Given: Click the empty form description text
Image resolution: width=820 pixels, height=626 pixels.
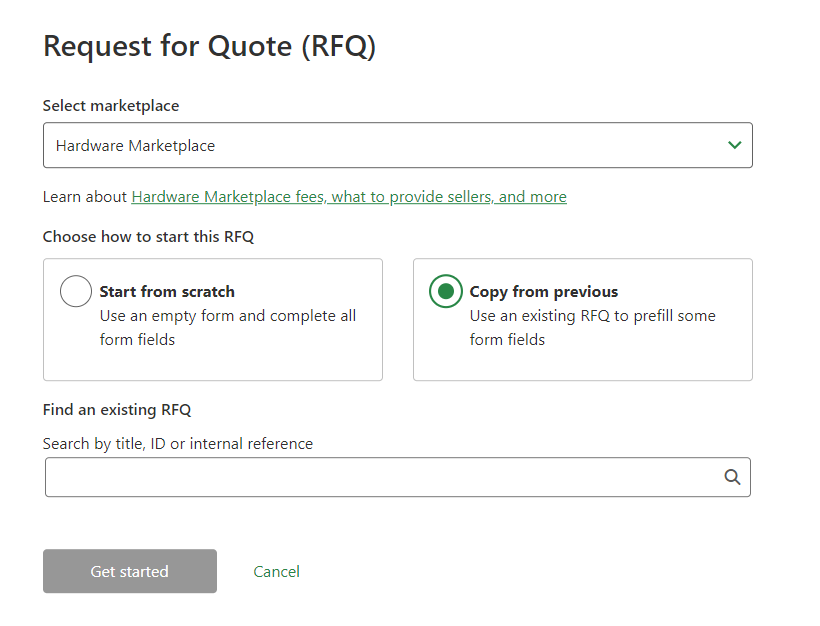Looking at the screenshot, I should pyautogui.click(x=227, y=327).
